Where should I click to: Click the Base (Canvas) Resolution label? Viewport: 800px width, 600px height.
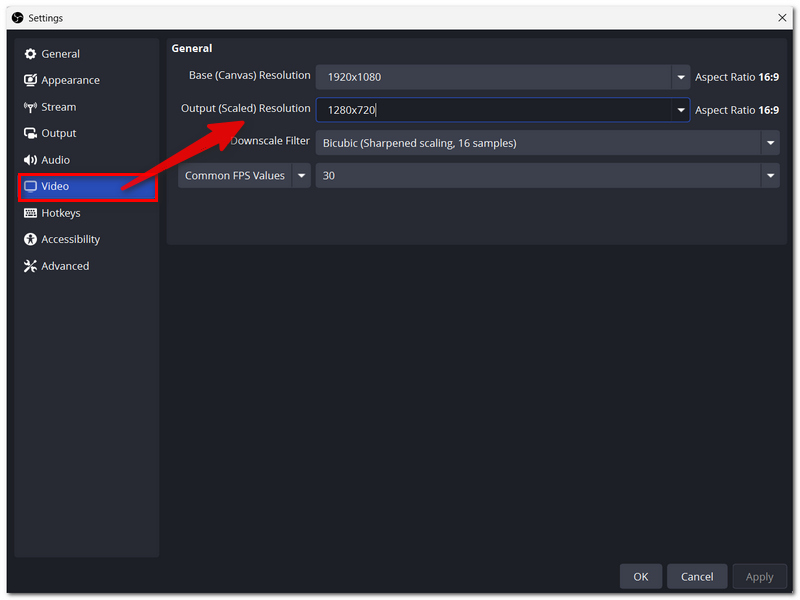249,76
